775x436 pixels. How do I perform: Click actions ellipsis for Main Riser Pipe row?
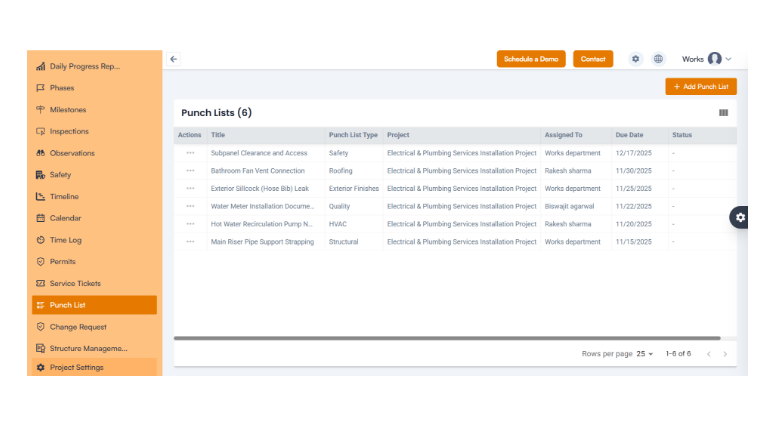click(x=190, y=242)
